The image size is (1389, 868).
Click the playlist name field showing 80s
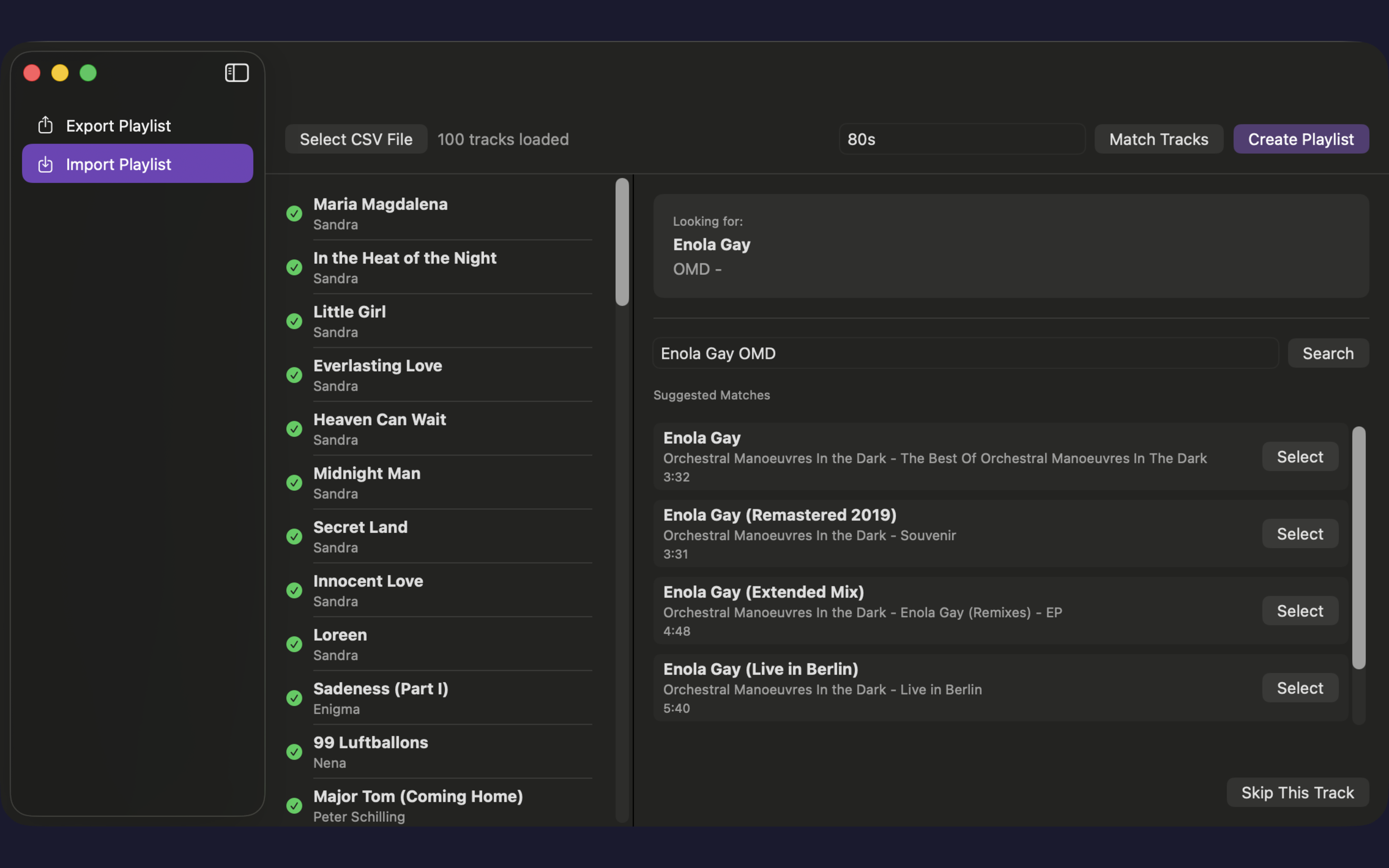coord(961,139)
